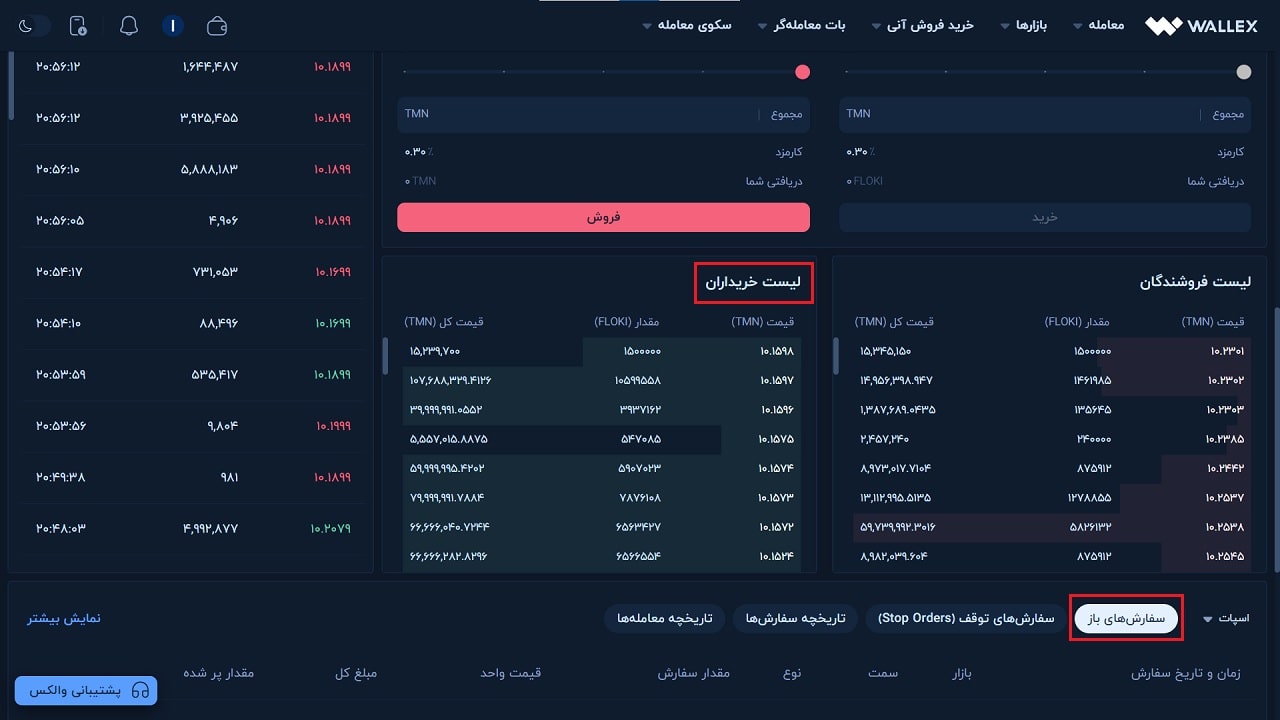
Task: Select seller price ۱۰.۲۳۸۵ row
Action: [1050, 439]
